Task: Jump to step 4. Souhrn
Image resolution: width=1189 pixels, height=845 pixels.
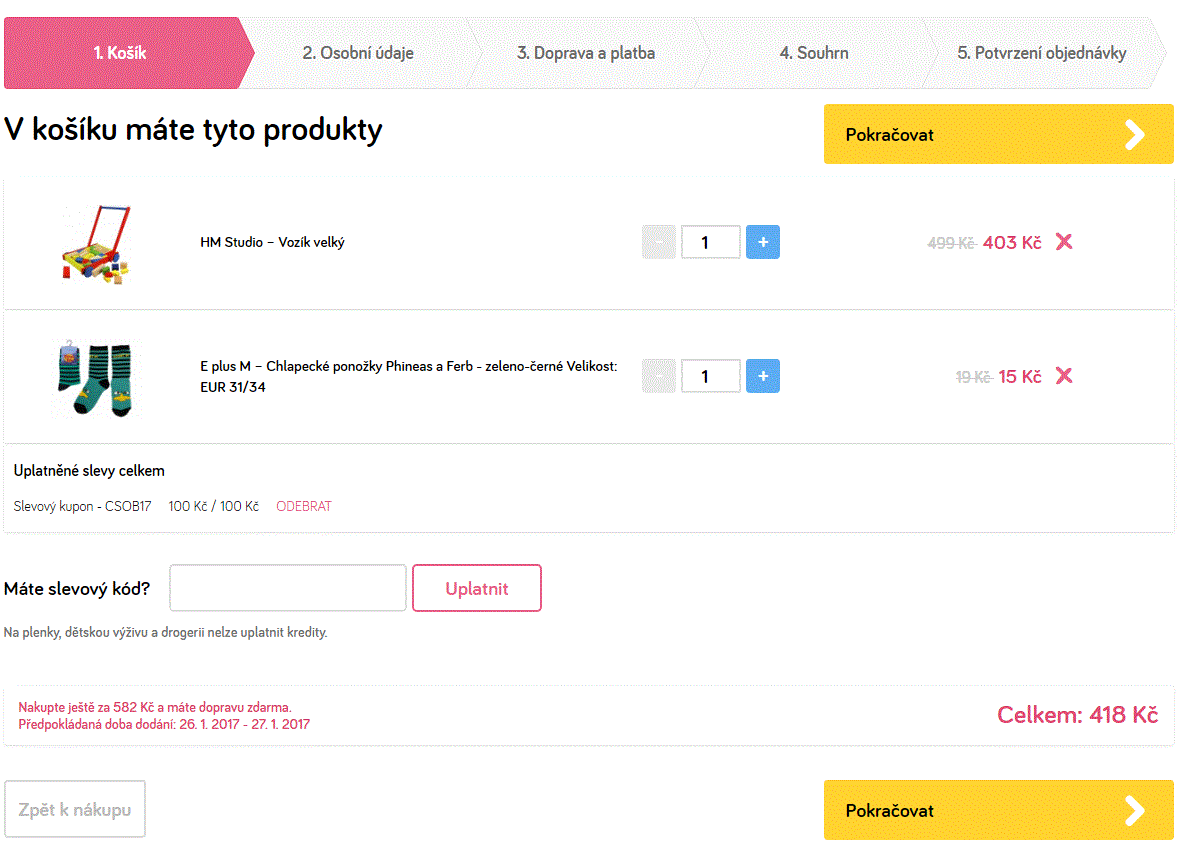Action: pos(814,53)
